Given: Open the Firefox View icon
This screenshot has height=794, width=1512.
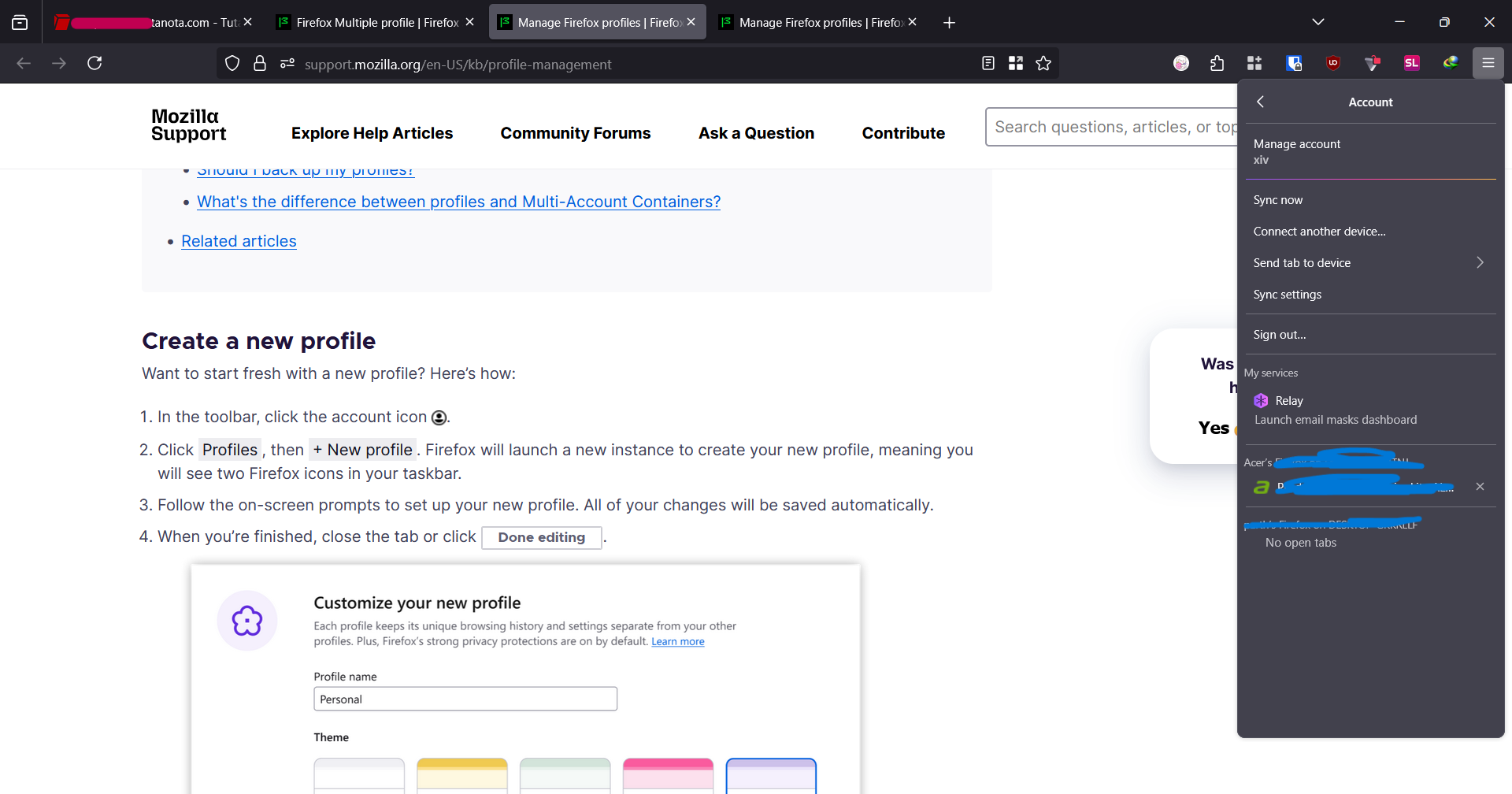Looking at the screenshot, I should 20,22.
